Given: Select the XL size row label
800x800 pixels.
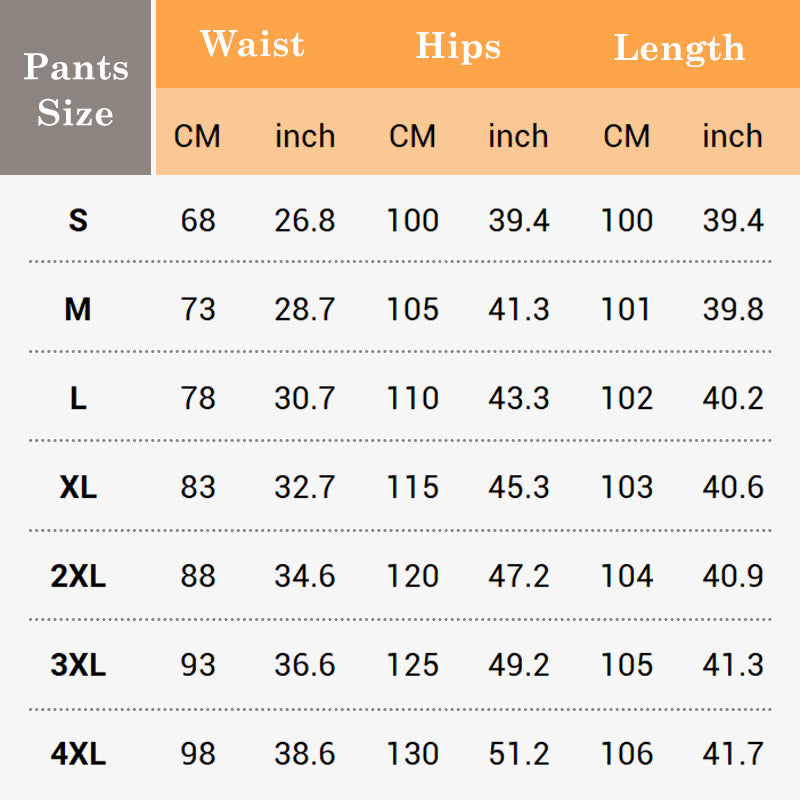Looking at the screenshot, I should point(78,487).
